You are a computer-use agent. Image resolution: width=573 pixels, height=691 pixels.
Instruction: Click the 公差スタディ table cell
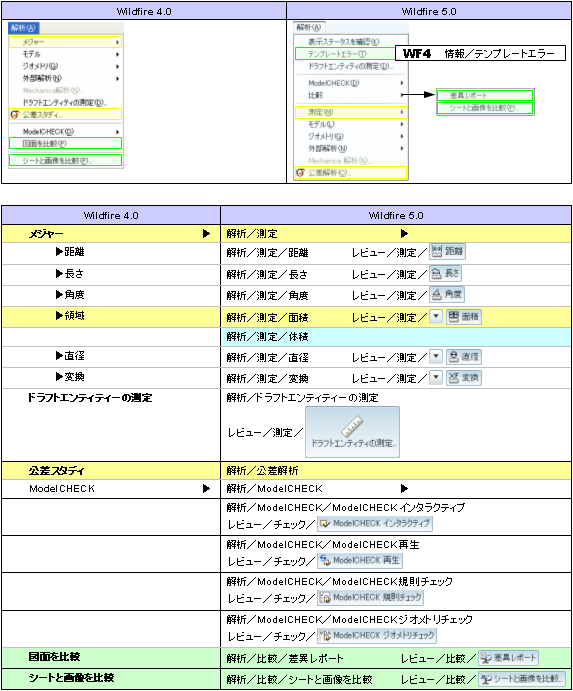point(111,471)
